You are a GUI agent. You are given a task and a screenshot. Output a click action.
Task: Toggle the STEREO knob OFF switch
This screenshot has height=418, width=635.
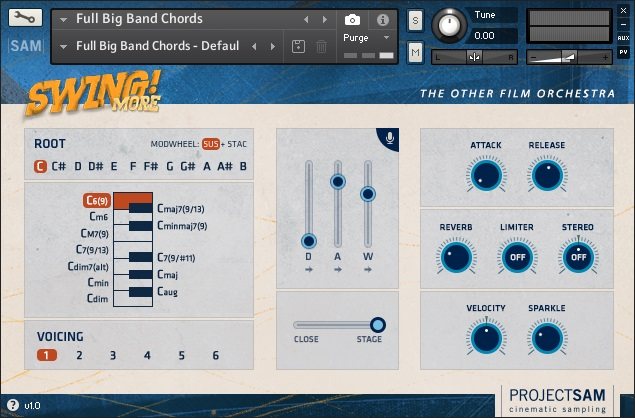578,257
